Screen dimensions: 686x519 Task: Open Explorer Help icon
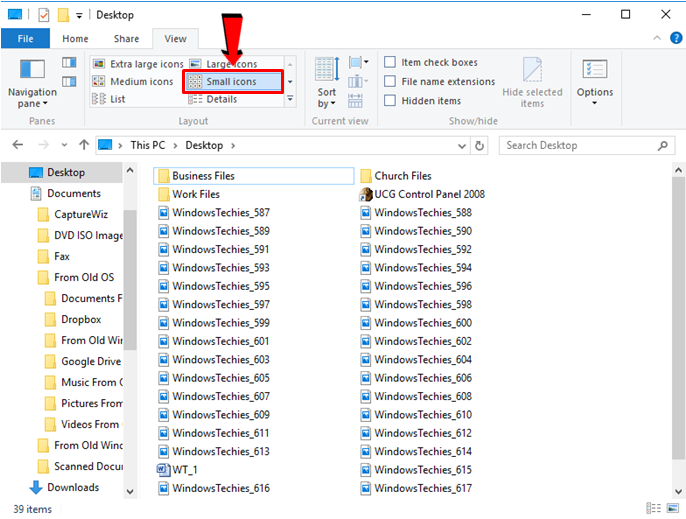click(x=676, y=38)
